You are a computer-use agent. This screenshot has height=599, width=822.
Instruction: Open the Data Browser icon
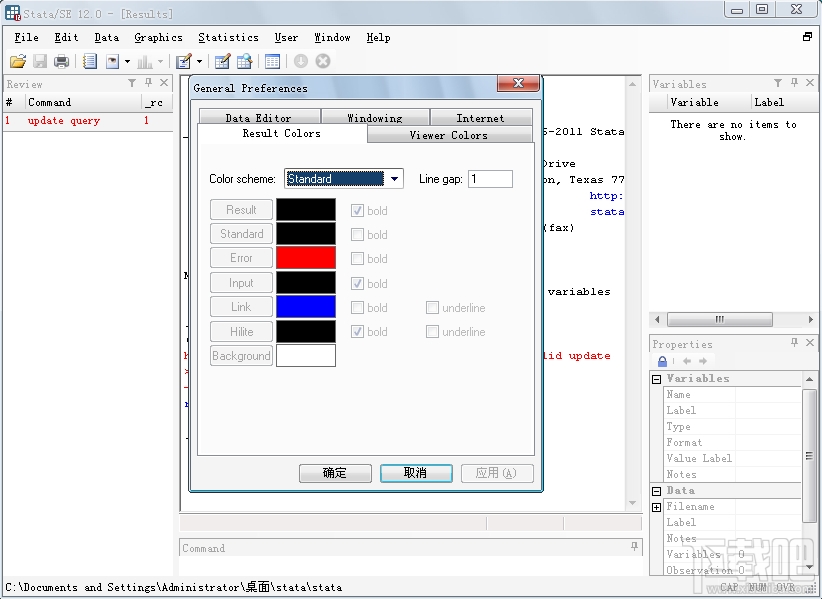click(x=244, y=60)
